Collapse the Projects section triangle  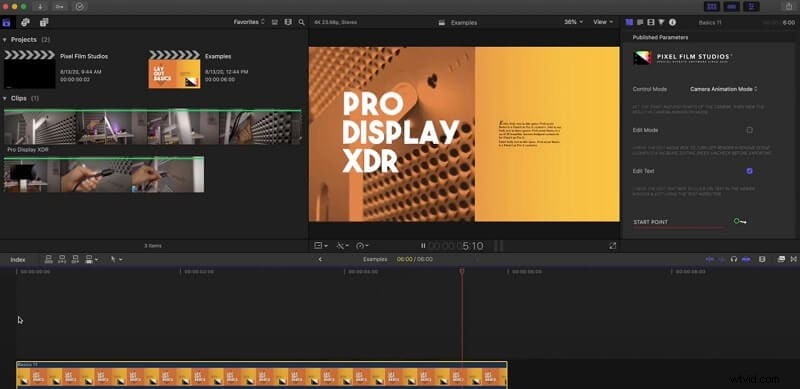5,40
